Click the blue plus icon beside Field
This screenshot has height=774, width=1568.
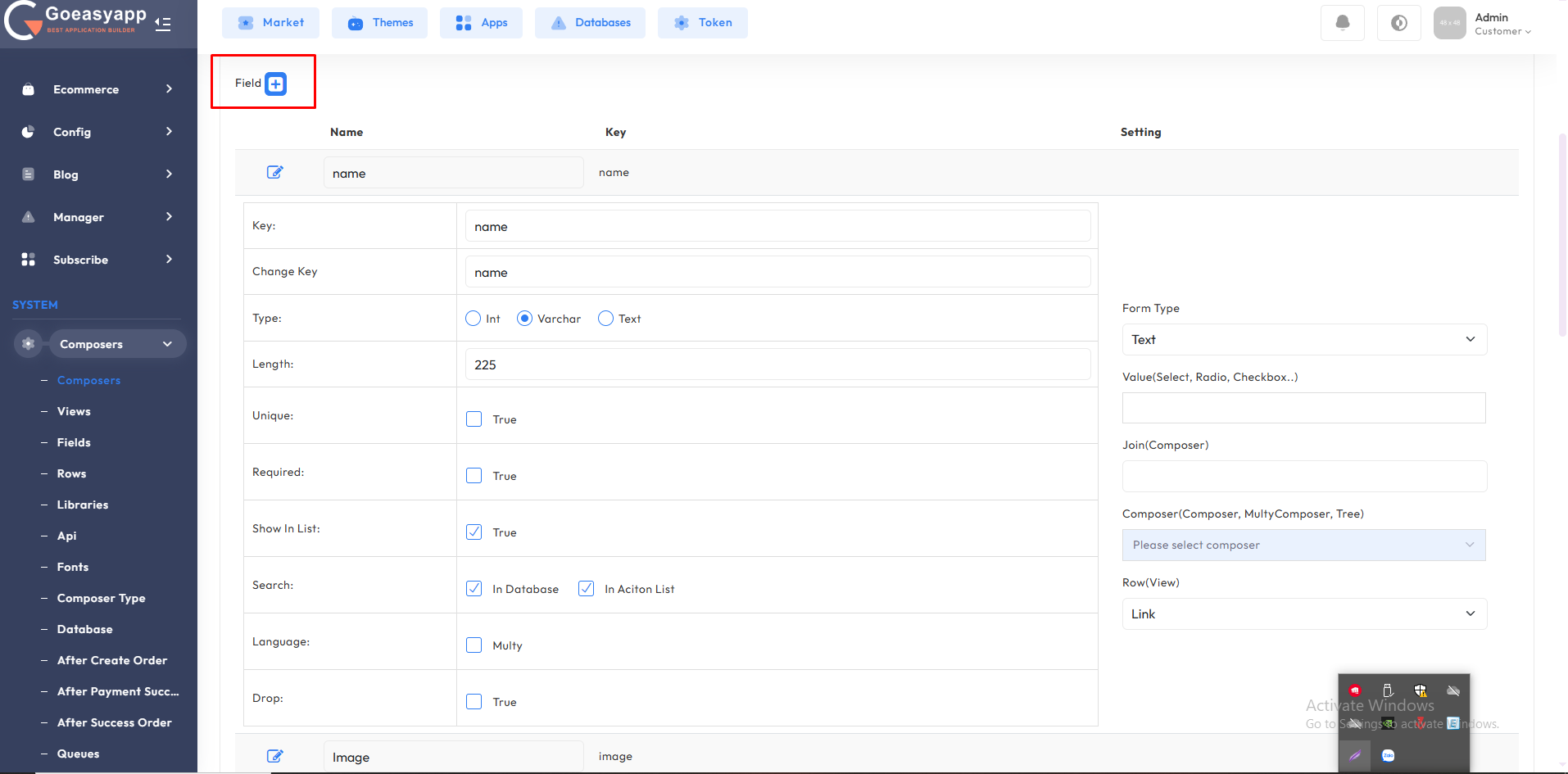coord(276,84)
